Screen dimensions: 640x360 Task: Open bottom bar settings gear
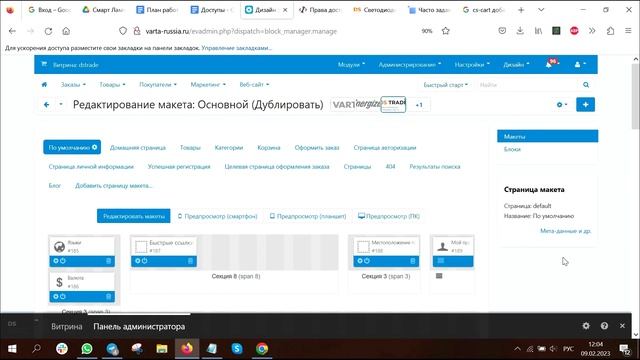click(x=586, y=326)
